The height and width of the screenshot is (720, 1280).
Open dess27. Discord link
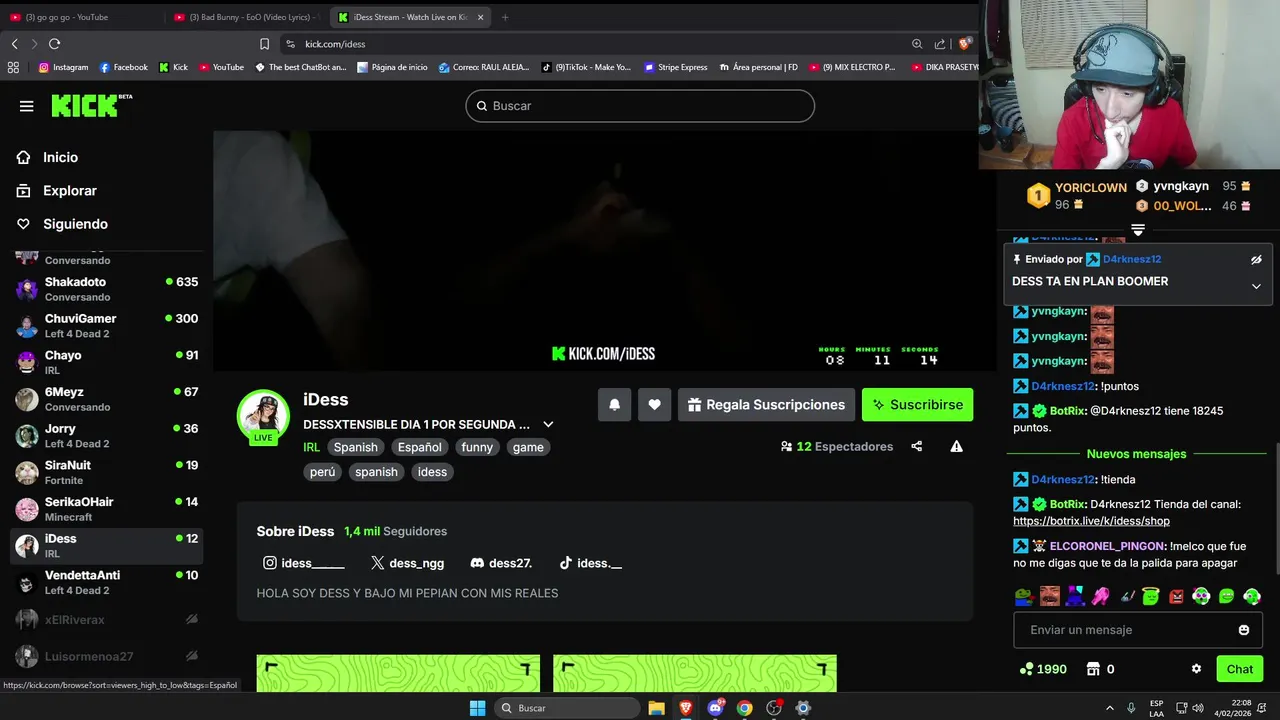pyautogui.click(x=502, y=563)
